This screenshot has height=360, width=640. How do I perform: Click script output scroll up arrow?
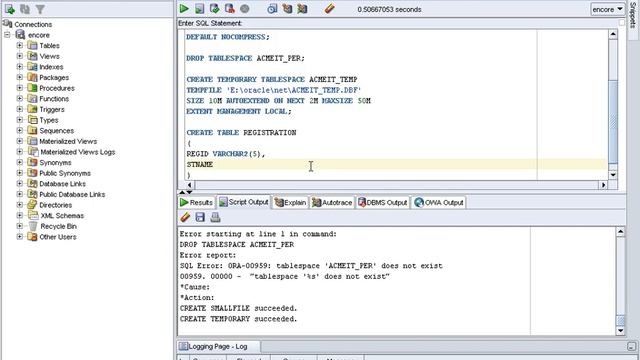pos(620,232)
